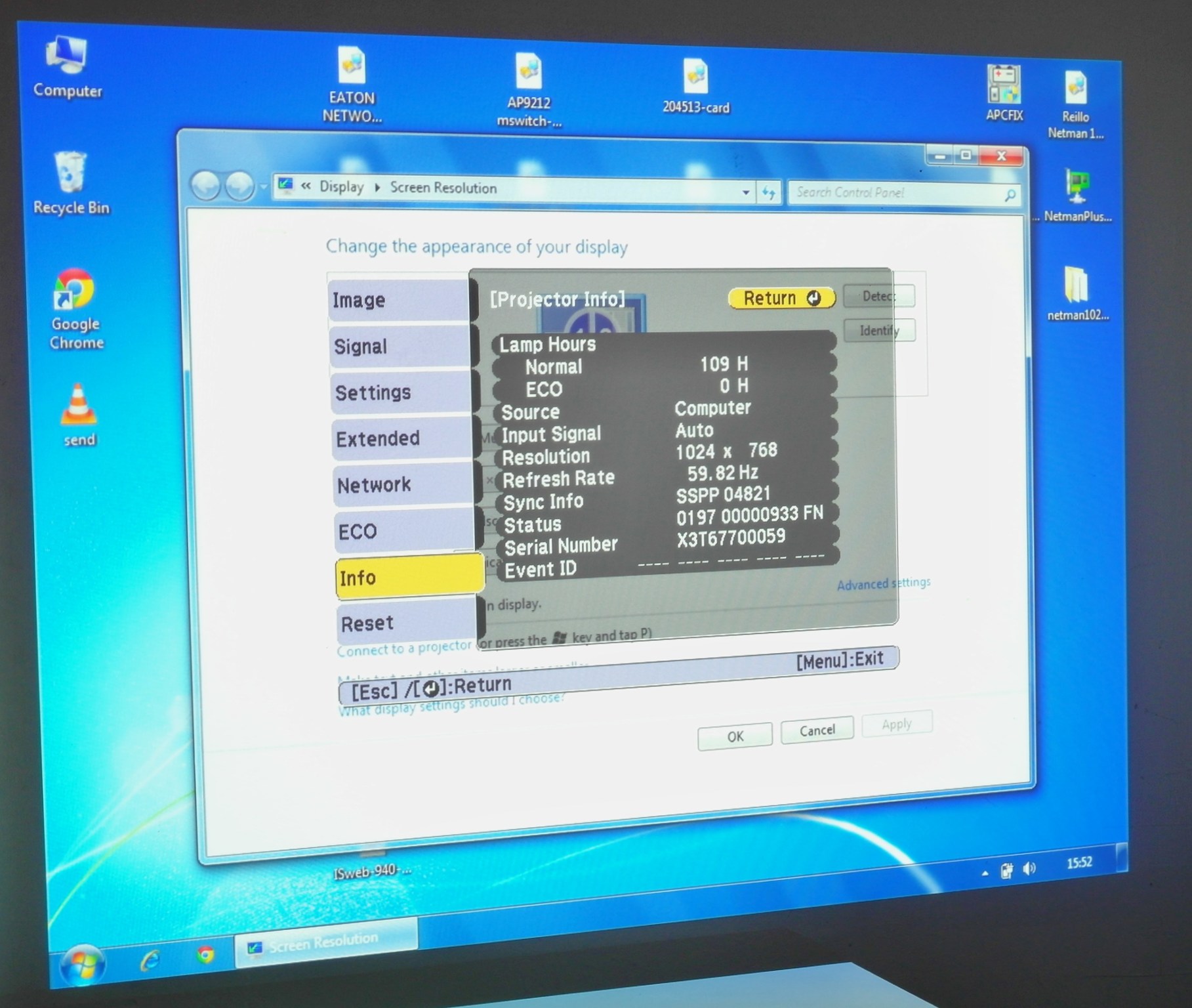Open the Computer desktop icon
Screen dimensions: 1192x1008
click(67, 66)
